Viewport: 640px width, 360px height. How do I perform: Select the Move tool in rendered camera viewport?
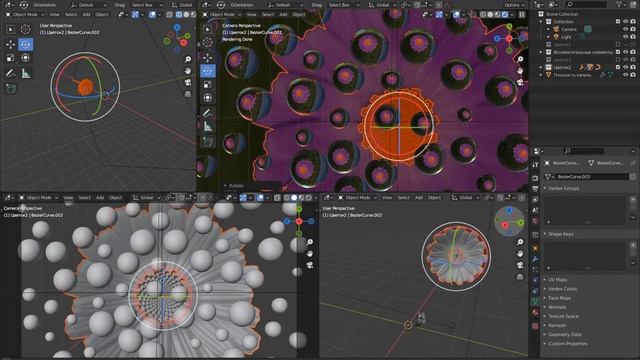(208, 57)
